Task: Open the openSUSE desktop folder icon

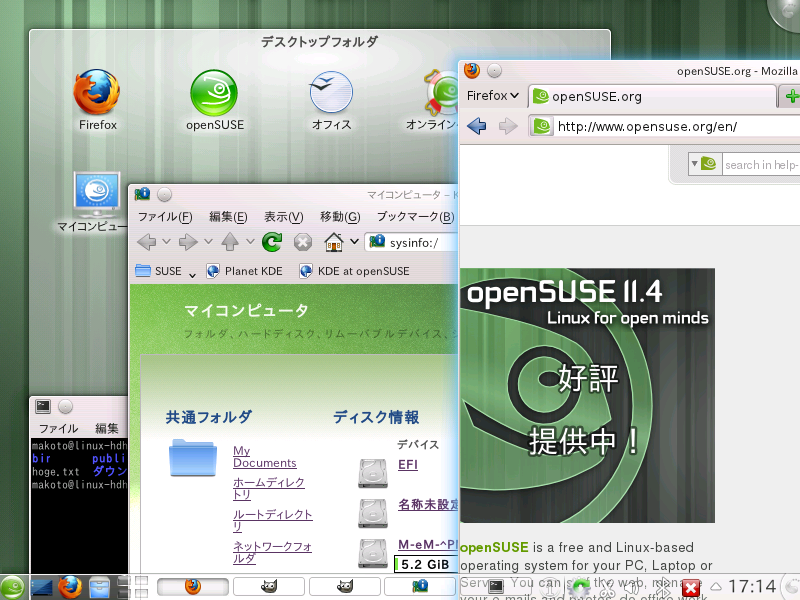Action: click(x=214, y=93)
